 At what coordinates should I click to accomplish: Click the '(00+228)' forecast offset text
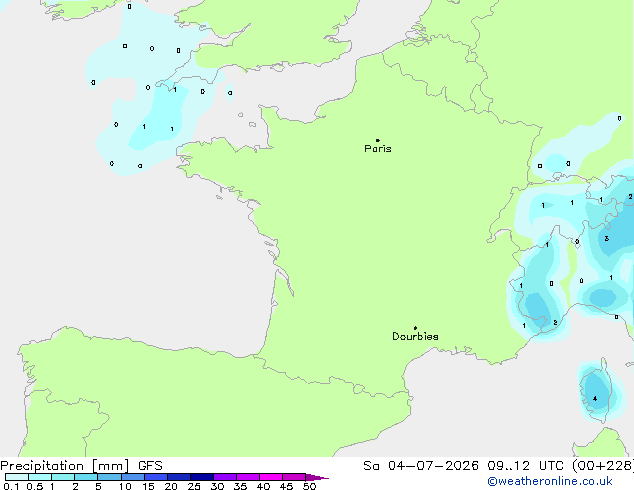603,466
